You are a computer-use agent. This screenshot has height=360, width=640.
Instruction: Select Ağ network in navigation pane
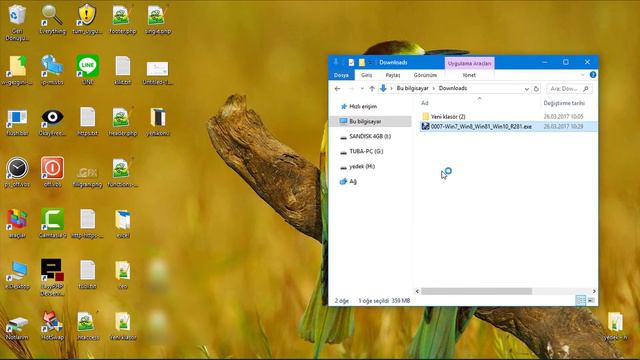pos(353,181)
